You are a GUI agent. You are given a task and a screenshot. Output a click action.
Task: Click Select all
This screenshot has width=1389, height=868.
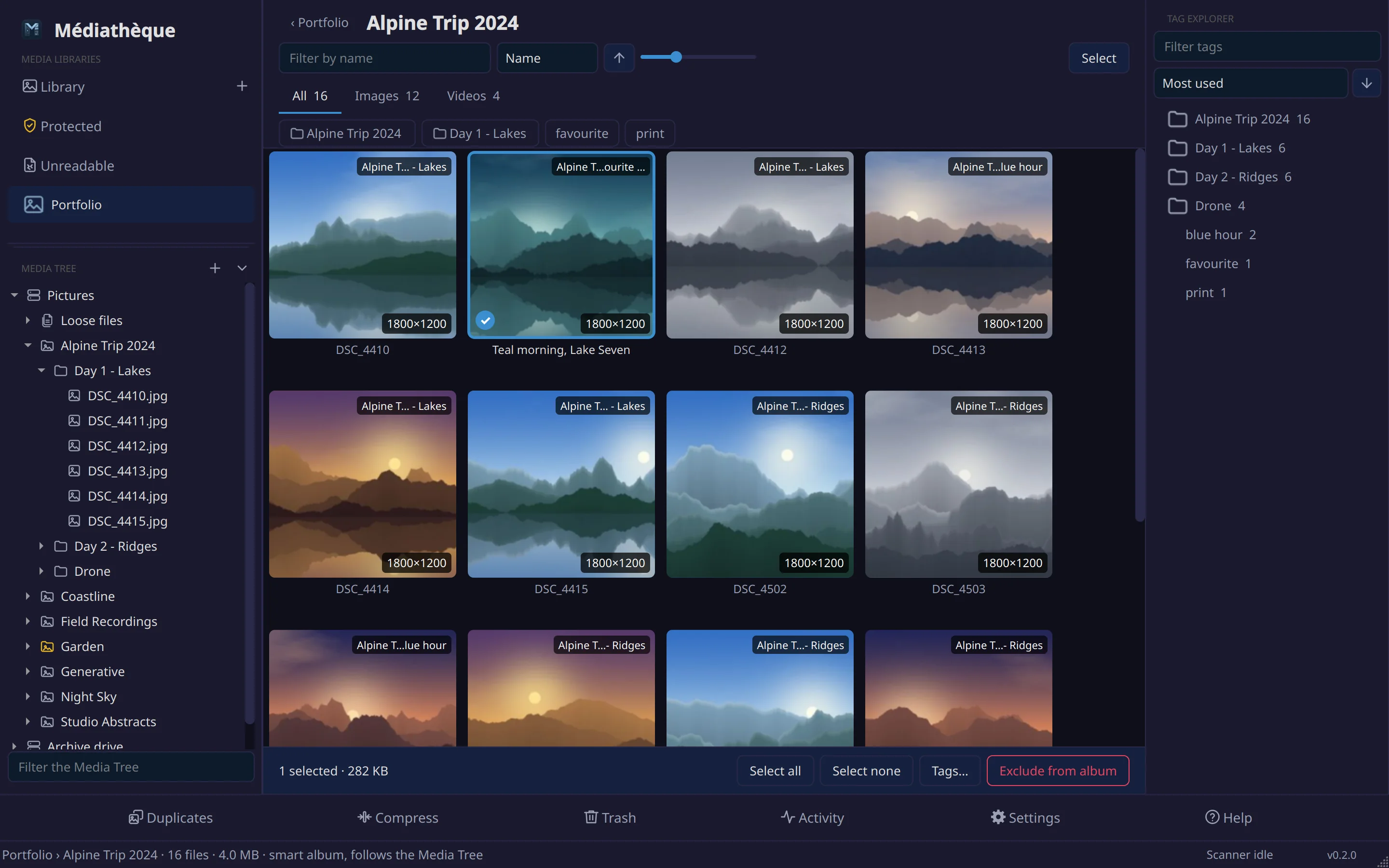coord(775,771)
